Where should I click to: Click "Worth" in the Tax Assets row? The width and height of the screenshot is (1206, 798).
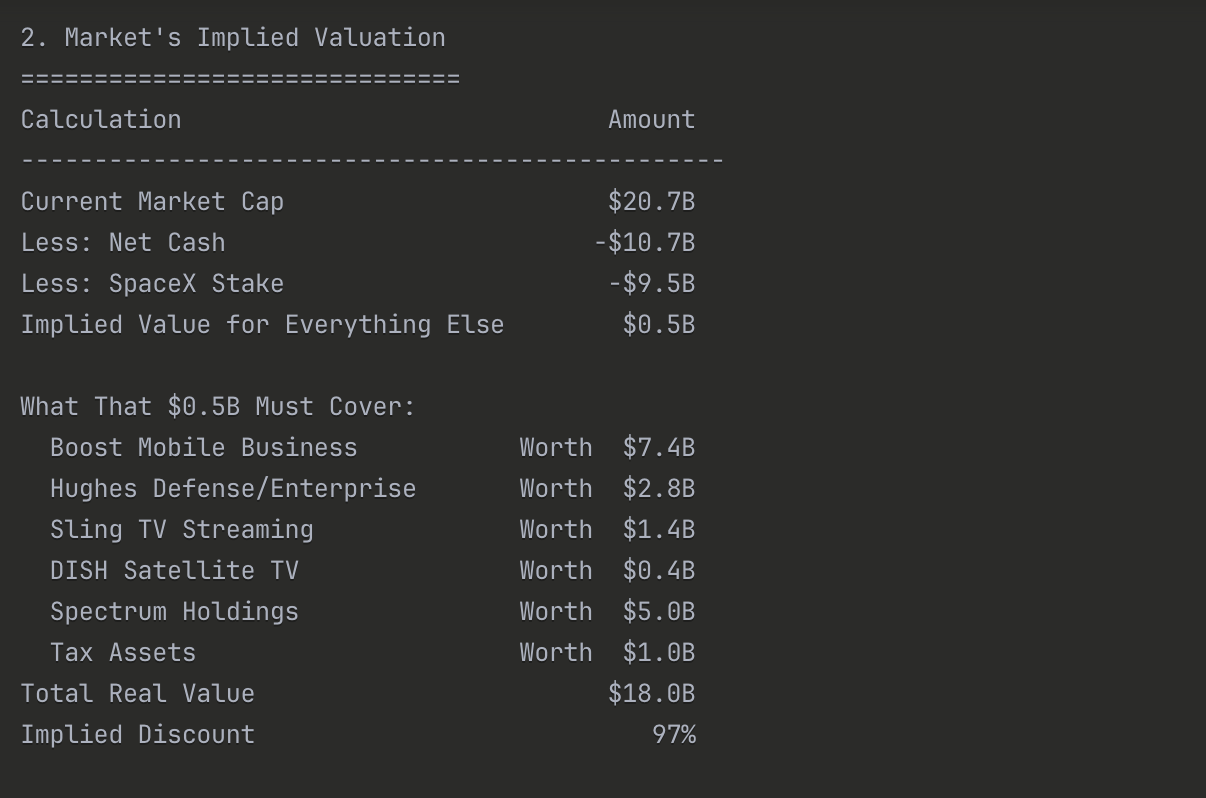pyautogui.click(x=556, y=653)
